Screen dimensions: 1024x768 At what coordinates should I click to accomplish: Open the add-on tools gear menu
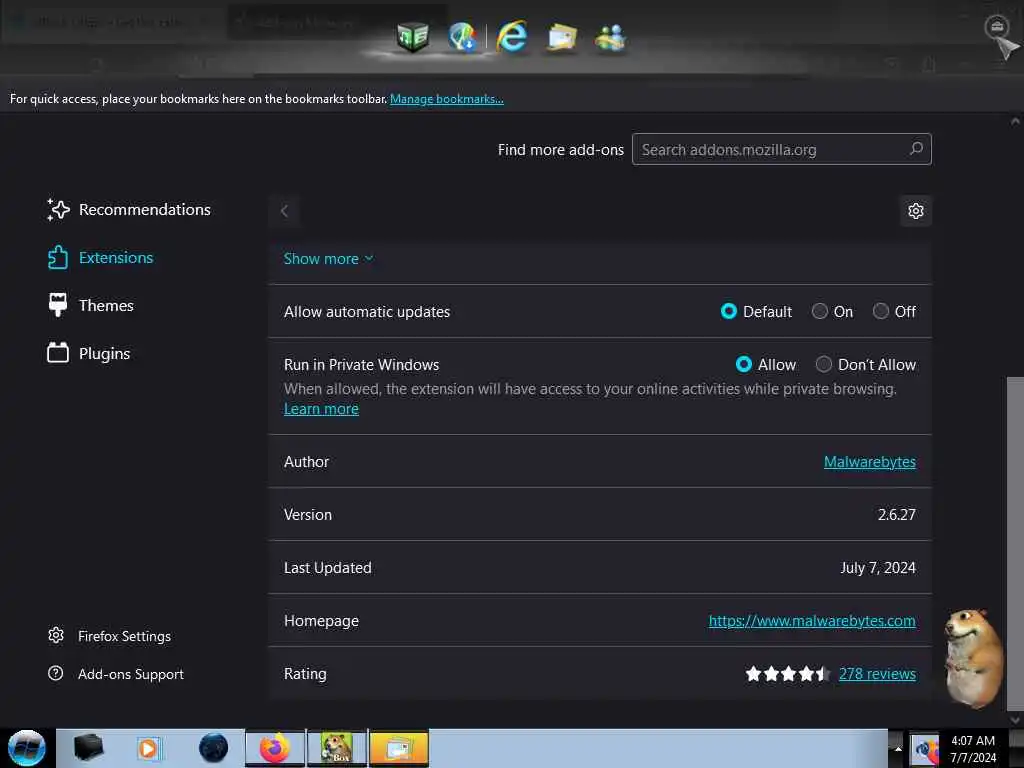916,211
